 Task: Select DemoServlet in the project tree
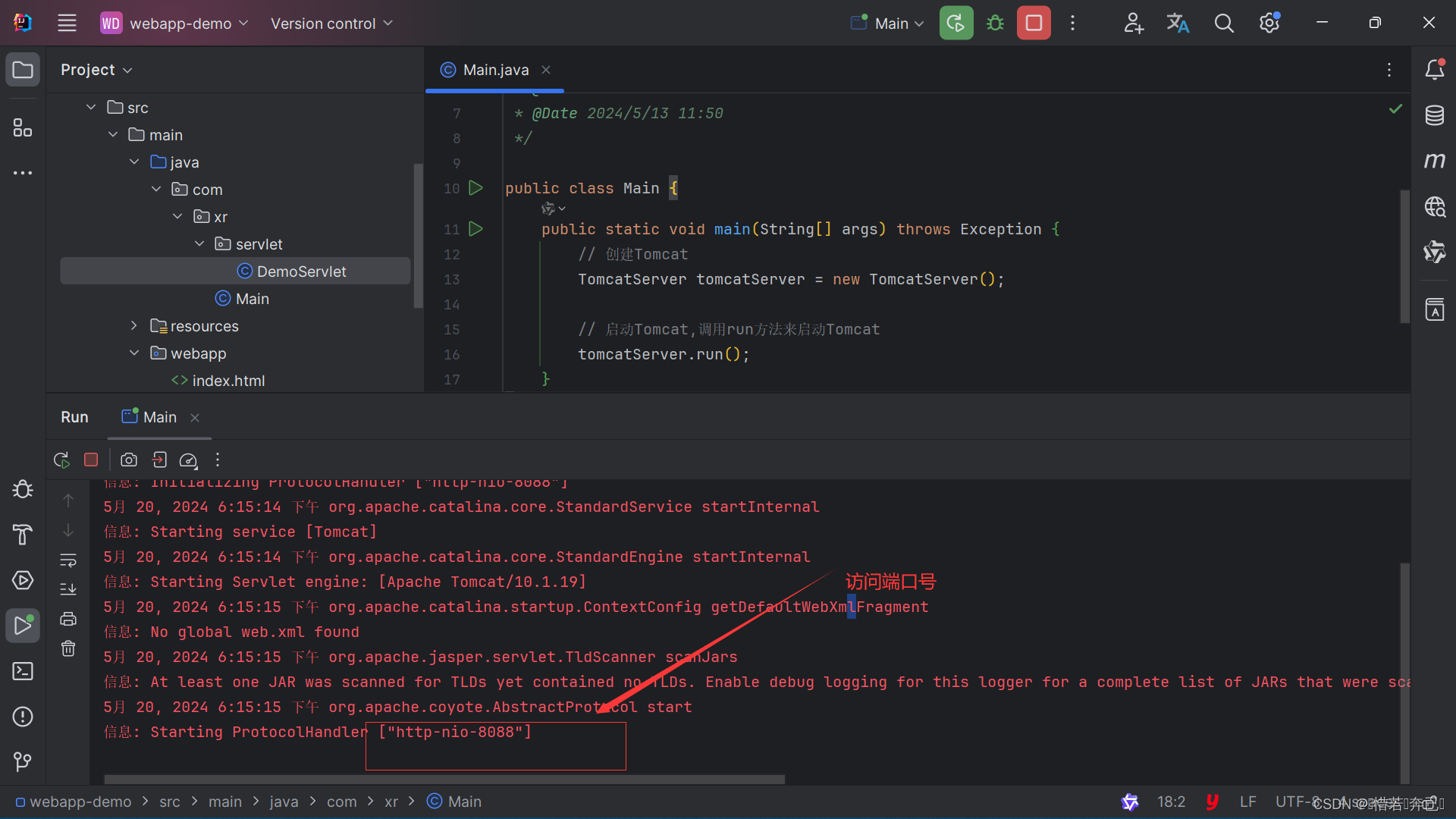pyautogui.click(x=301, y=271)
